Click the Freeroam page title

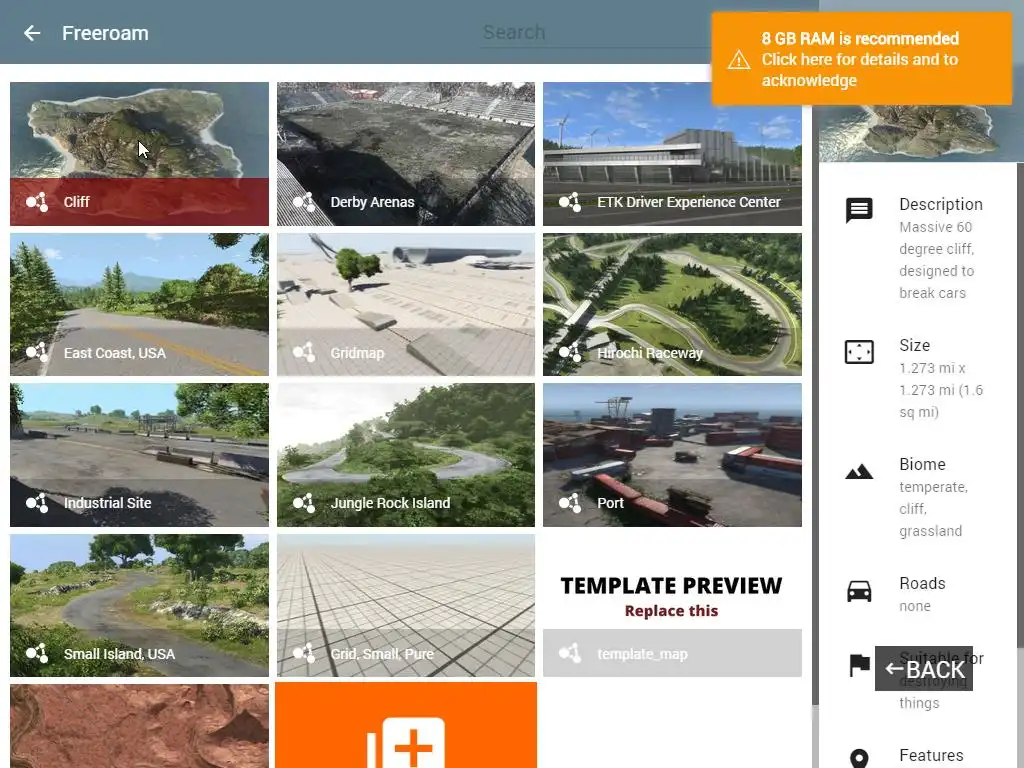105,33
